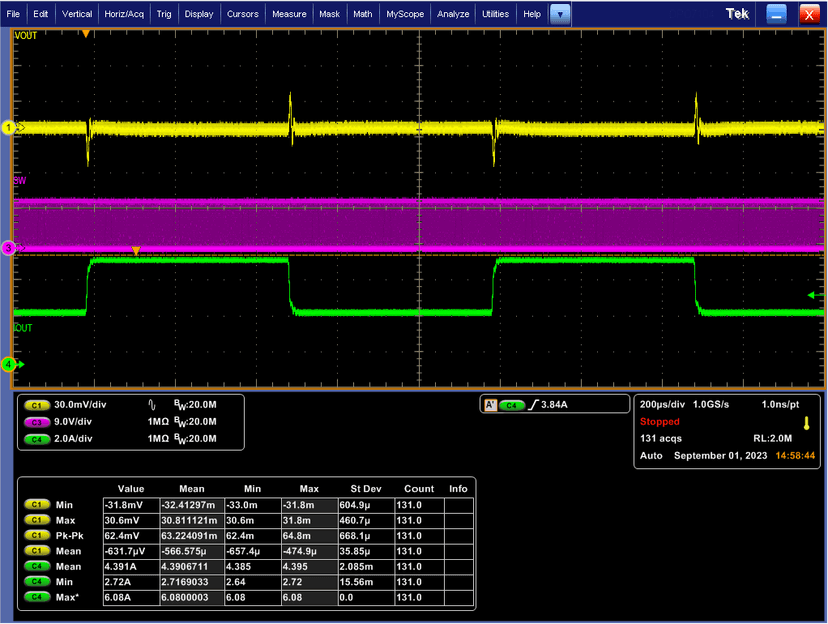828x624 pixels.
Task: Select the channel 3 ground reference marker
Action: click(9, 248)
